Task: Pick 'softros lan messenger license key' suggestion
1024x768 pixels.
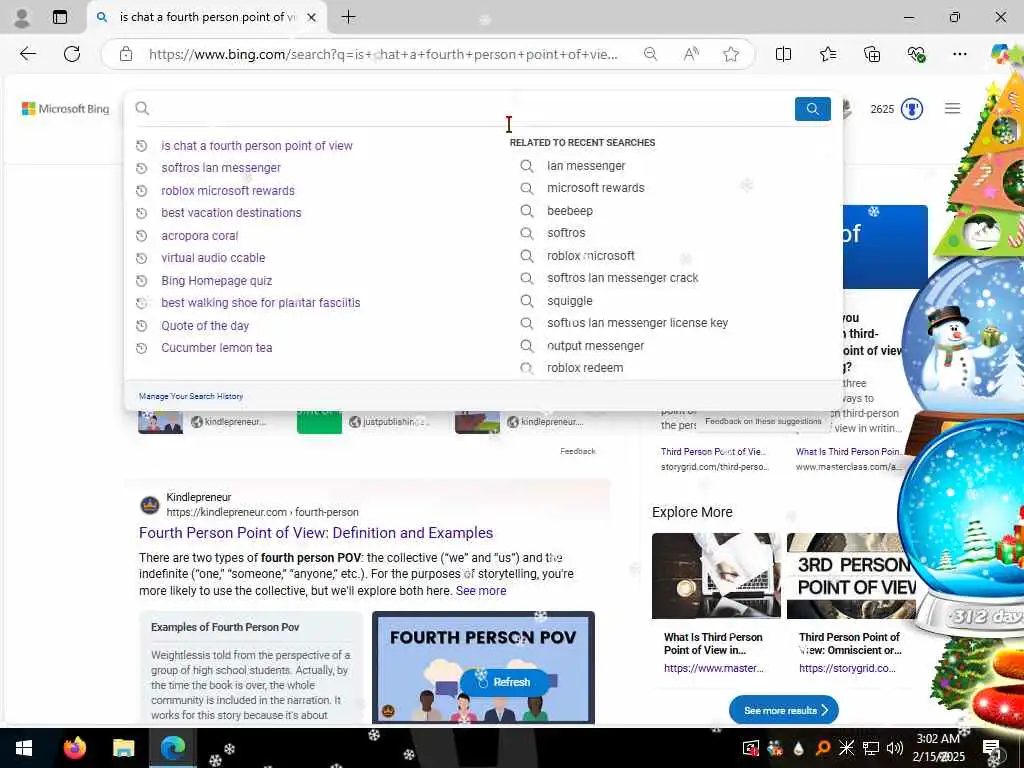Action: (637, 323)
